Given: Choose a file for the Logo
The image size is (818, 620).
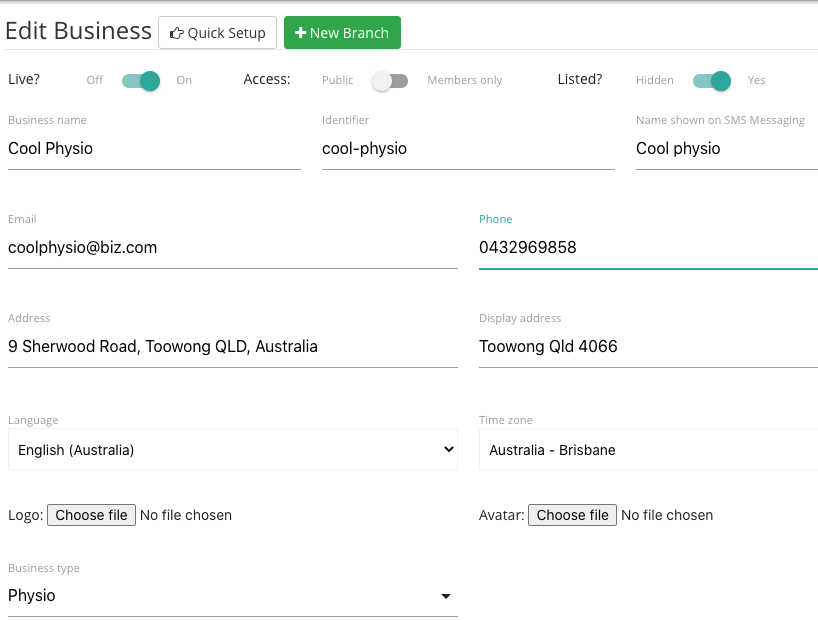Looking at the screenshot, I should (x=91, y=515).
